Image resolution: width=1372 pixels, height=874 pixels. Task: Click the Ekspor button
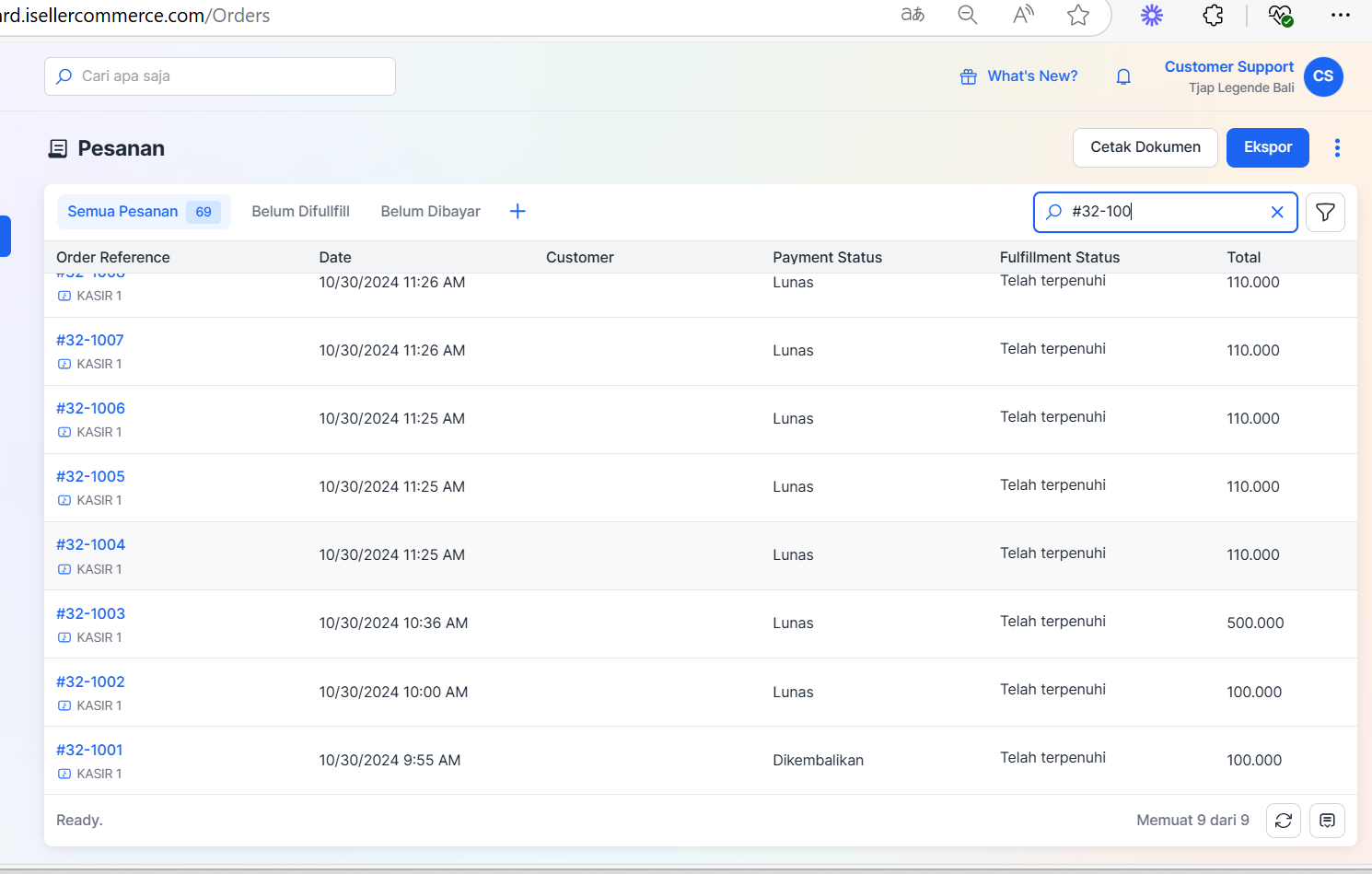point(1268,147)
